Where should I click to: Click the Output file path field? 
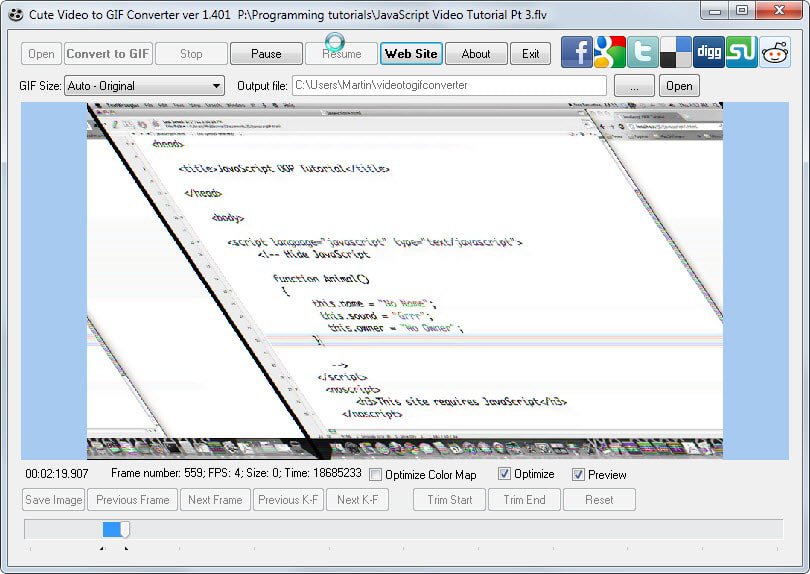tap(449, 86)
